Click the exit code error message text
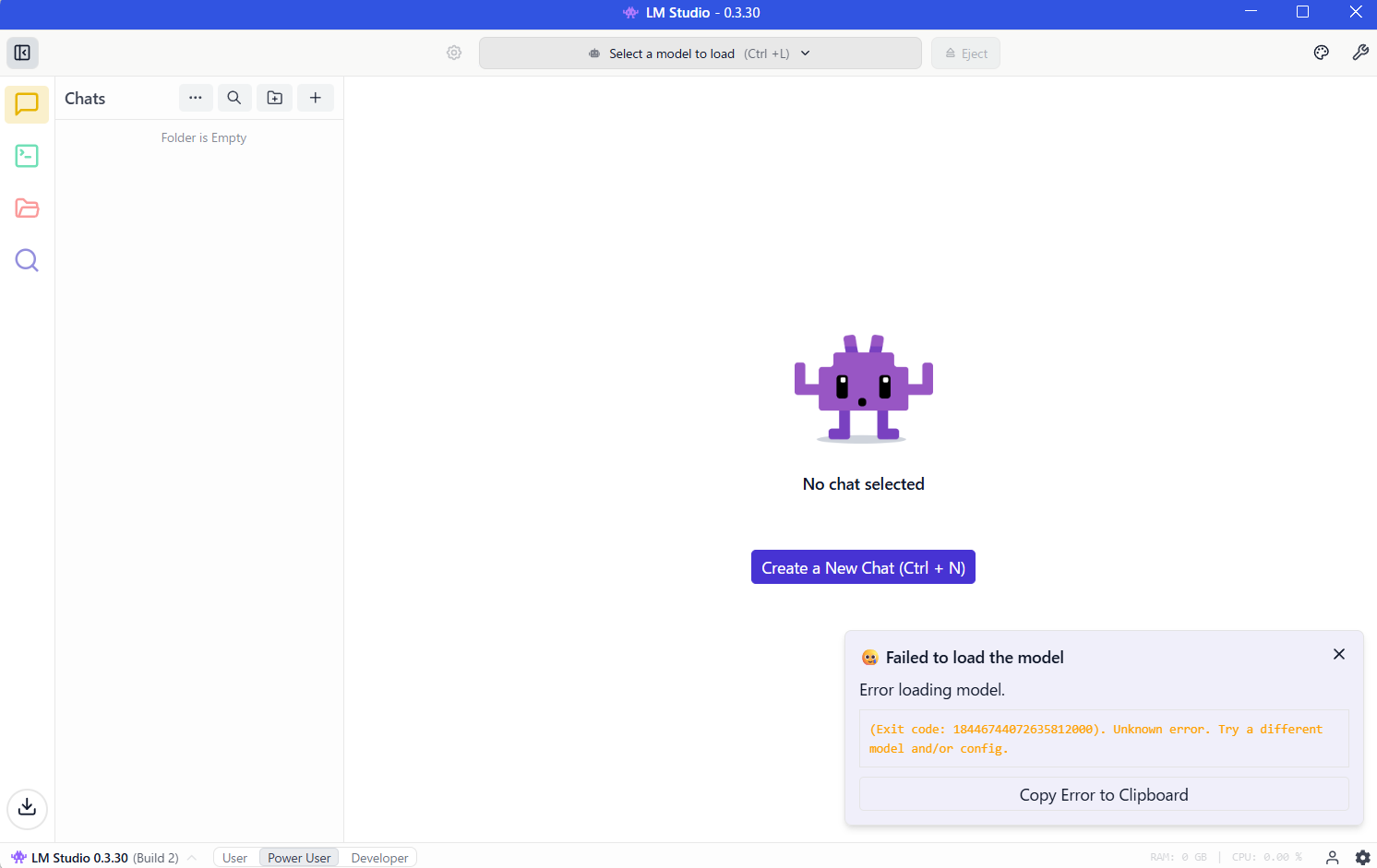This screenshot has height=868, width=1377. [1096, 738]
